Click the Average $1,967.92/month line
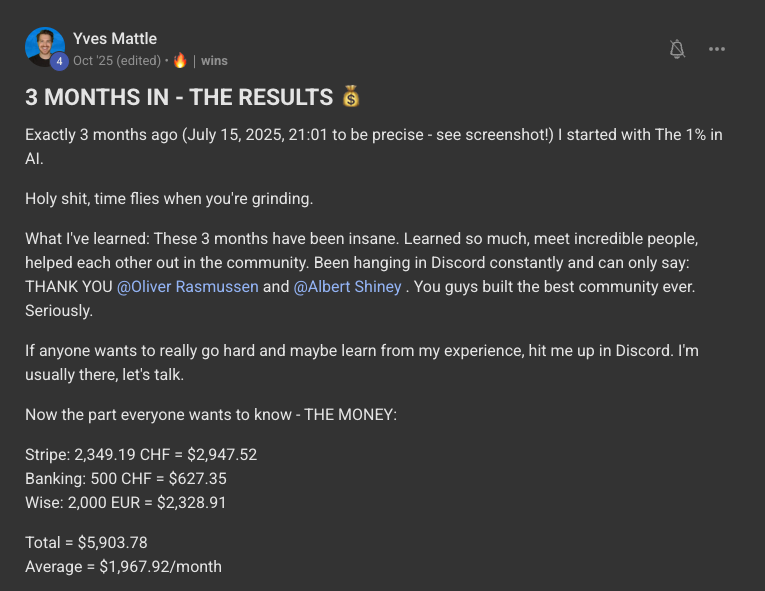 pos(123,566)
